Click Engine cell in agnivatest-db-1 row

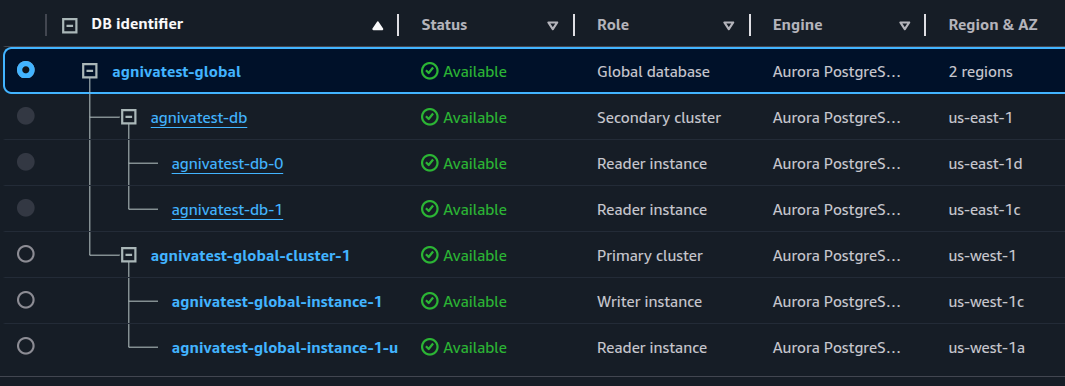tap(837, 210)
